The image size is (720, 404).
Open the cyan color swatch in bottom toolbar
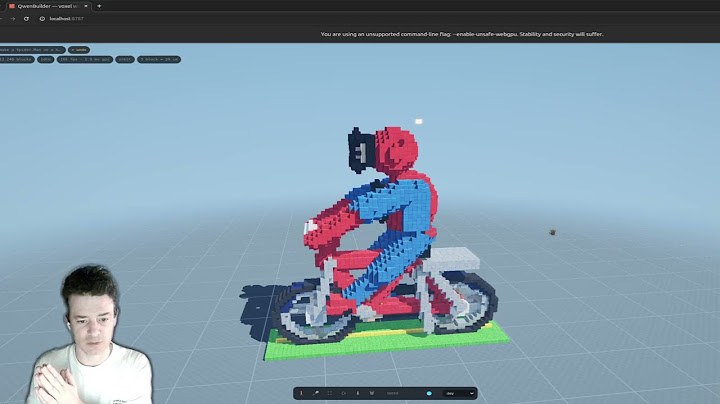click(x=429, y=393)
